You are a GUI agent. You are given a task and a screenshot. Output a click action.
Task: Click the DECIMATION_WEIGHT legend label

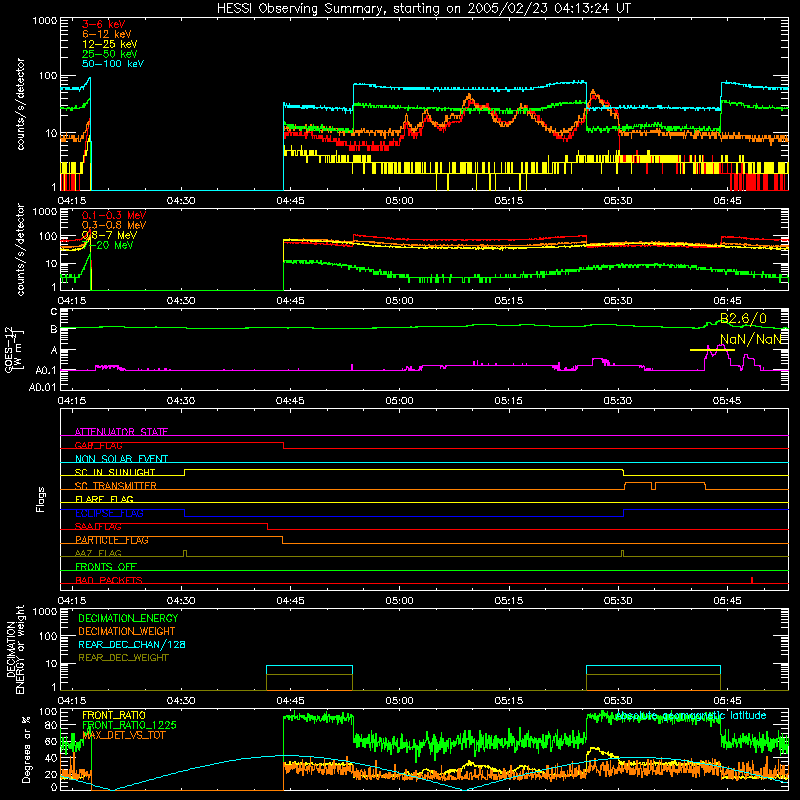point(127,631)
